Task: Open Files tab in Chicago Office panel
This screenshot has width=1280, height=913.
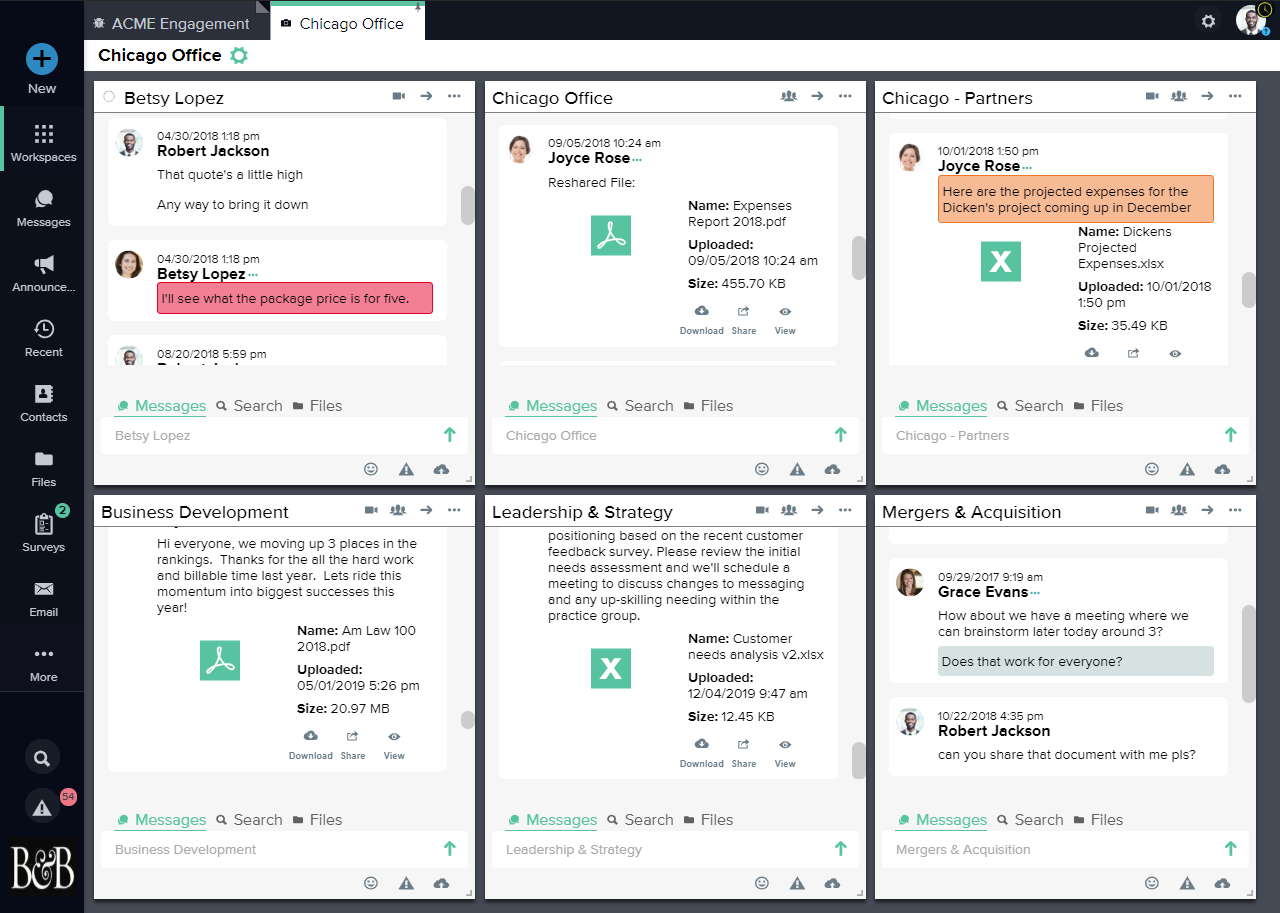Action: tap(708, 406)
